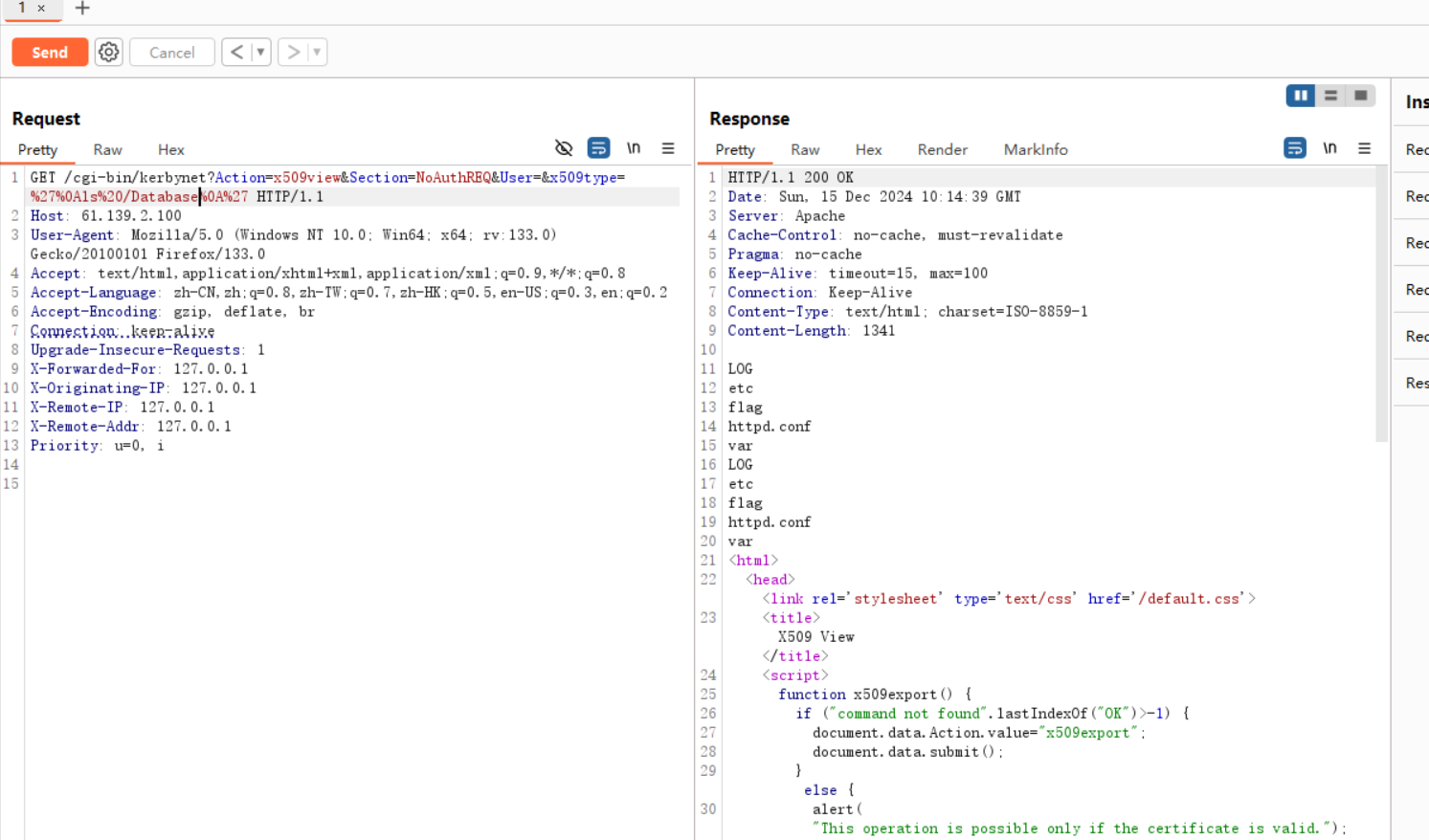
Task: Click the Priority header line
Action: [97, 445]
